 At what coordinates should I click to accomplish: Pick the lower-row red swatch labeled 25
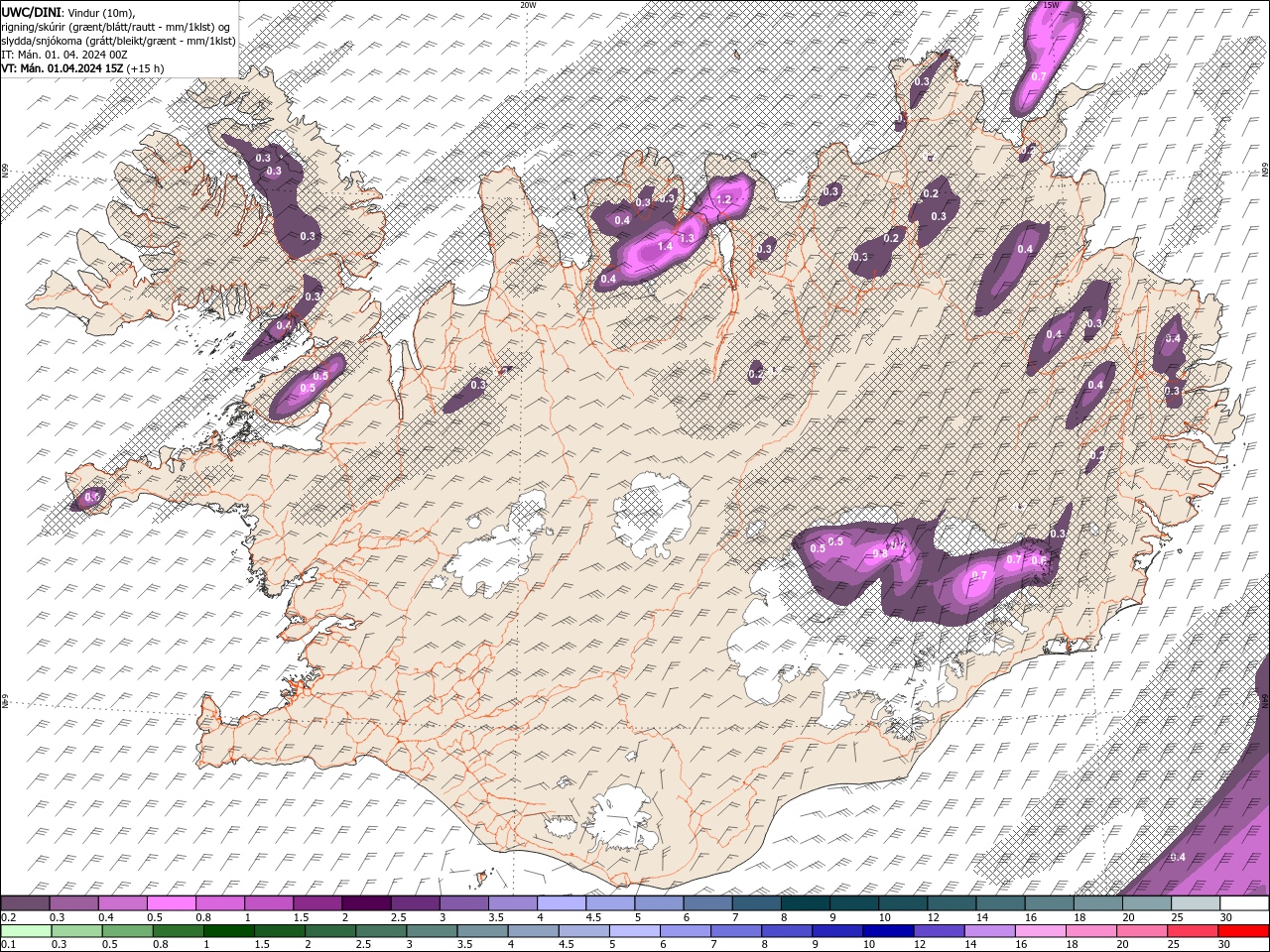[1193, 930]
